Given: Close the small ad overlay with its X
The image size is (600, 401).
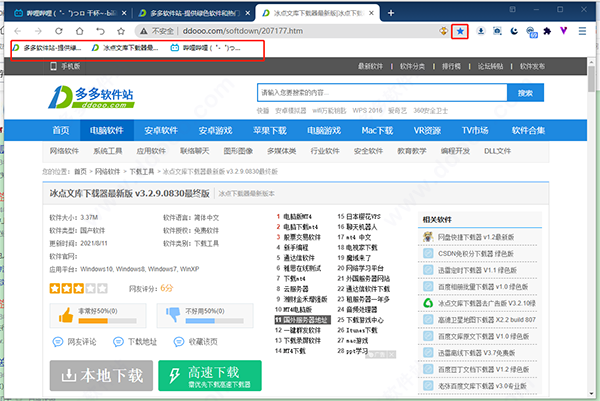Looking at the screenshot, I should 391,355.
